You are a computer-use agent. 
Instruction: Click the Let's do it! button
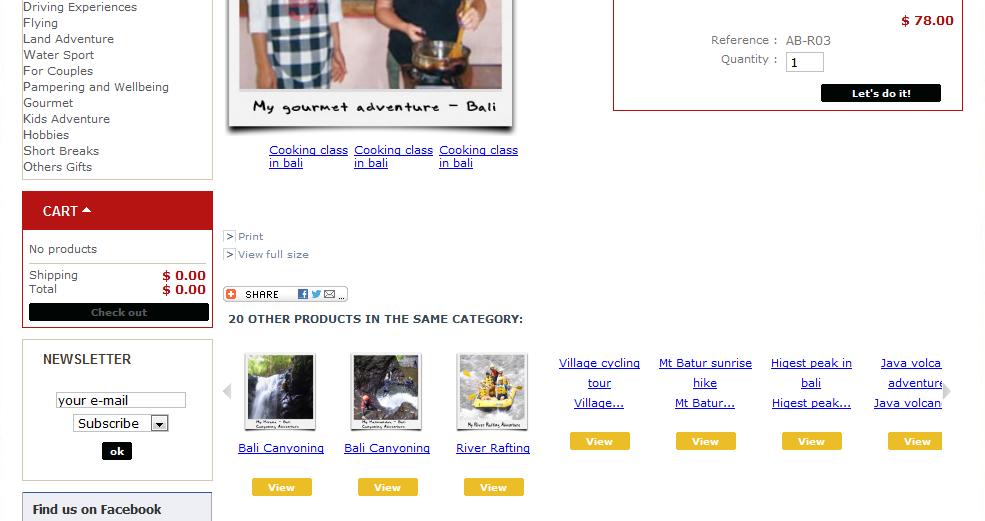(881, 93)
